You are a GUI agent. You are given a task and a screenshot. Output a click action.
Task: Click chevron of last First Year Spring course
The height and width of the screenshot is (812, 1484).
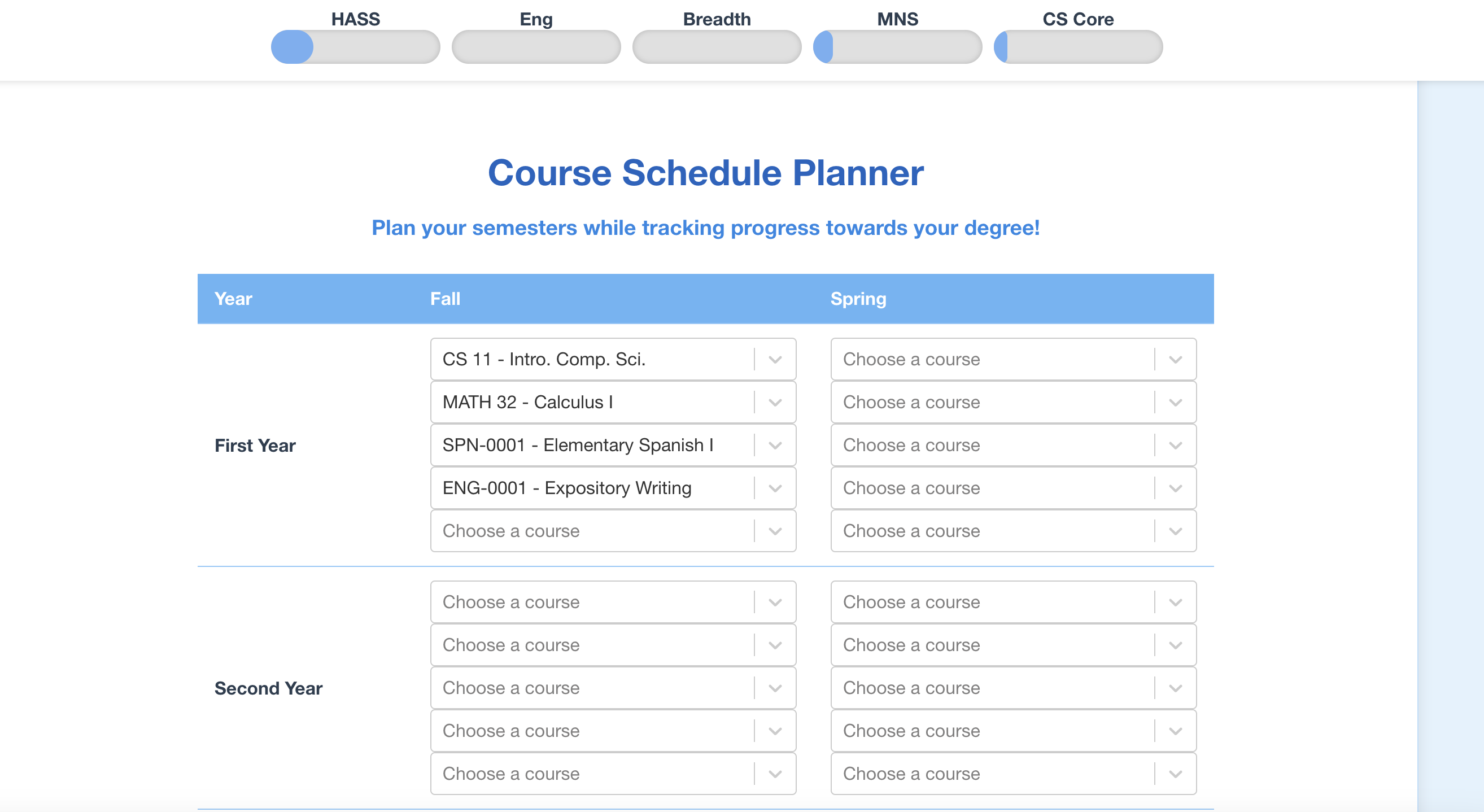tap(1176, 531)
